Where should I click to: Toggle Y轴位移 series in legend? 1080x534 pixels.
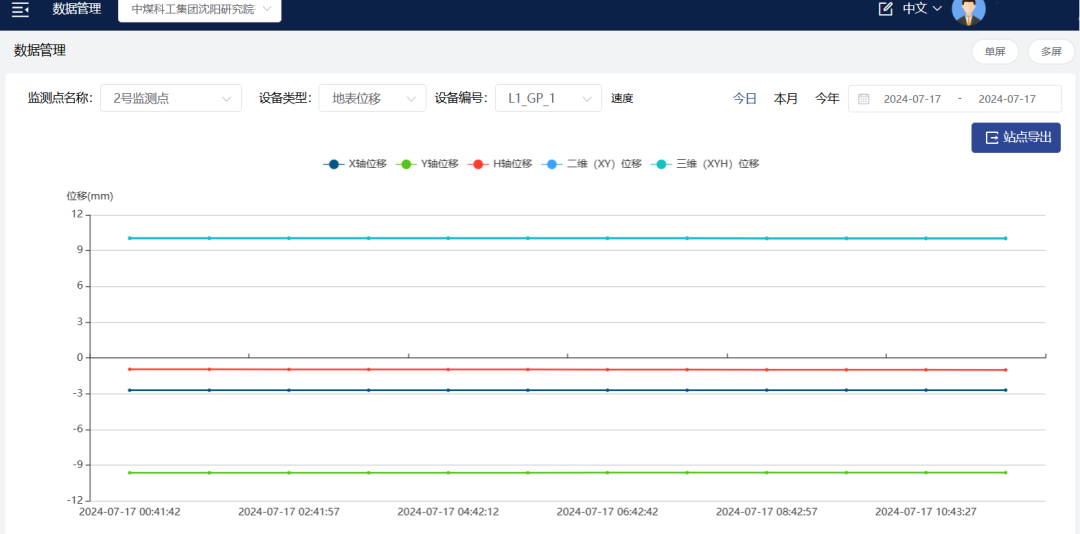[x=428, y=164]
